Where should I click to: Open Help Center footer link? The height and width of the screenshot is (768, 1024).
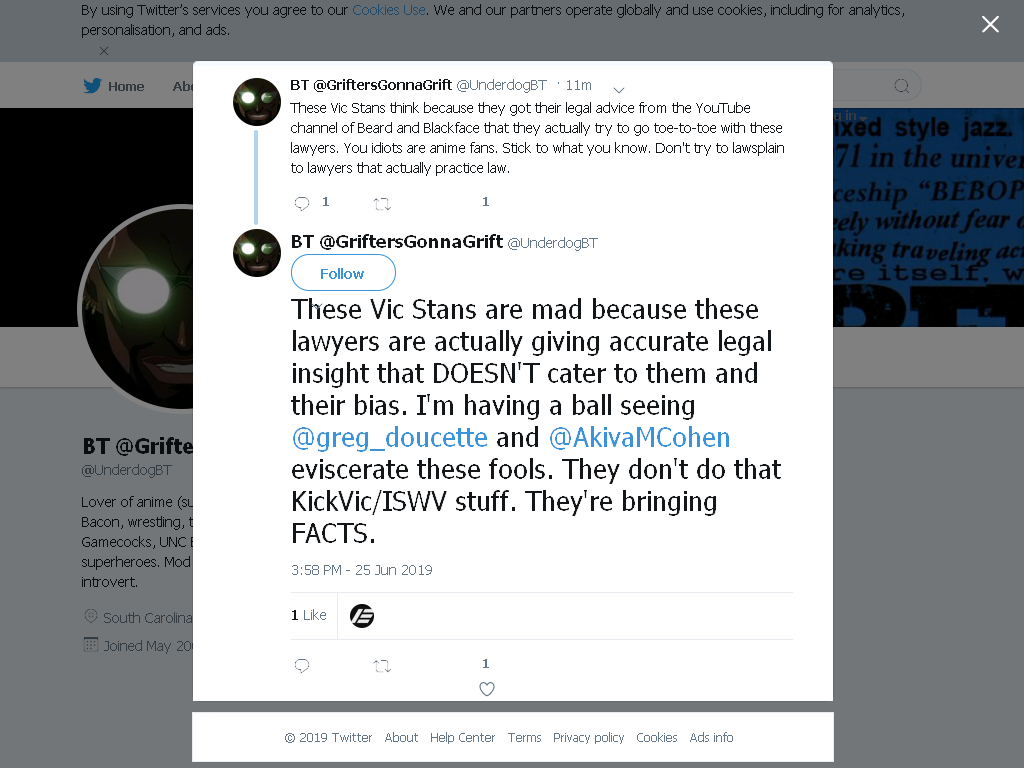coord(462,737)
